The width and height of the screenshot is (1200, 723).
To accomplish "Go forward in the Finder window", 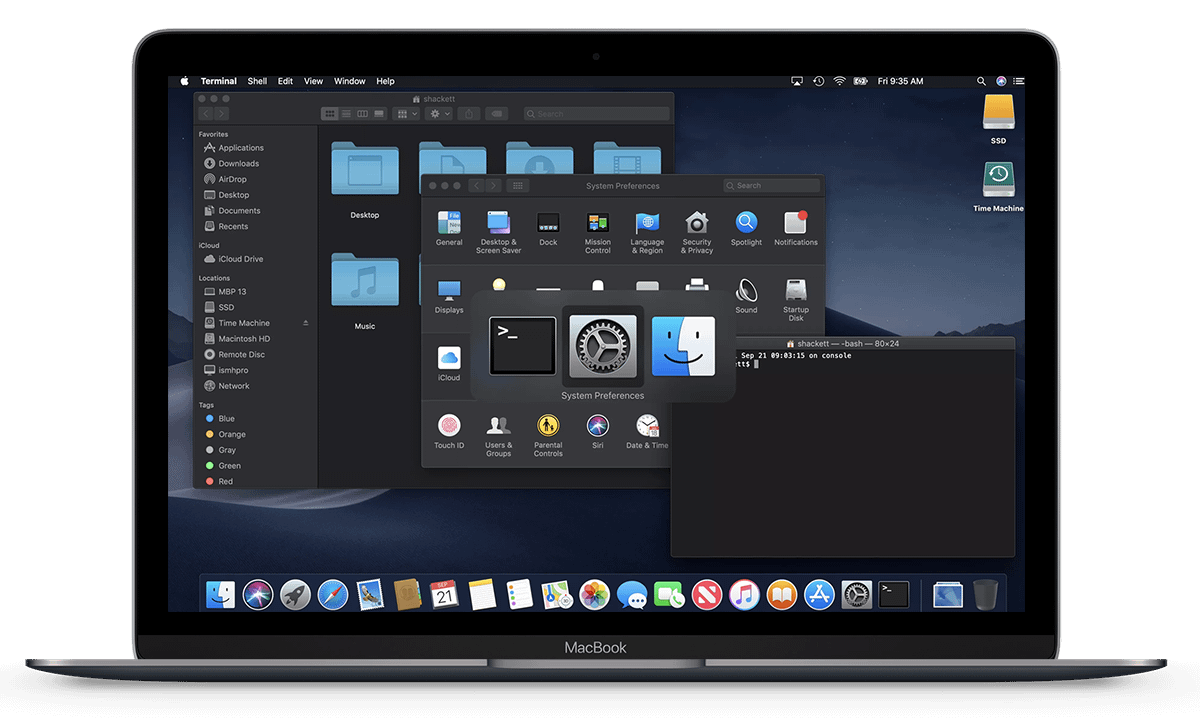I will coord(222,114).
